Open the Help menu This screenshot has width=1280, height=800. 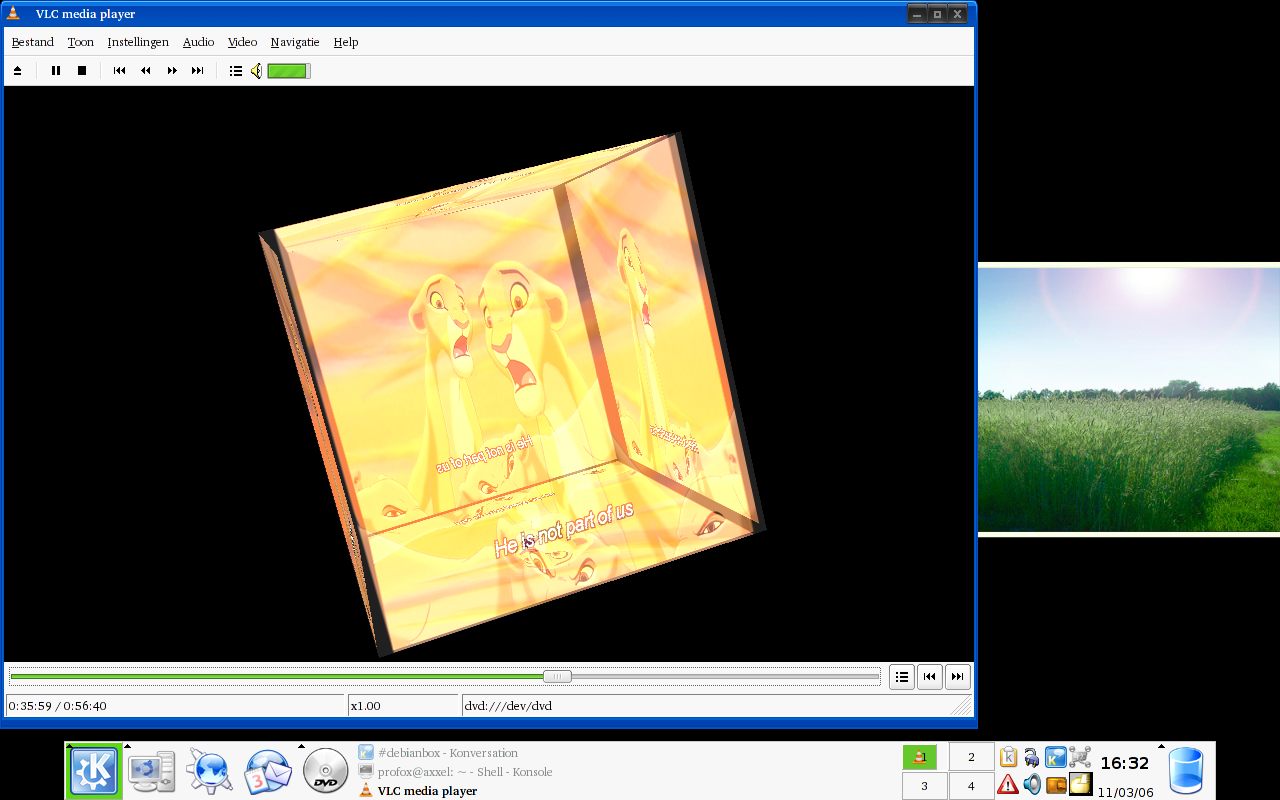[346, 42]
